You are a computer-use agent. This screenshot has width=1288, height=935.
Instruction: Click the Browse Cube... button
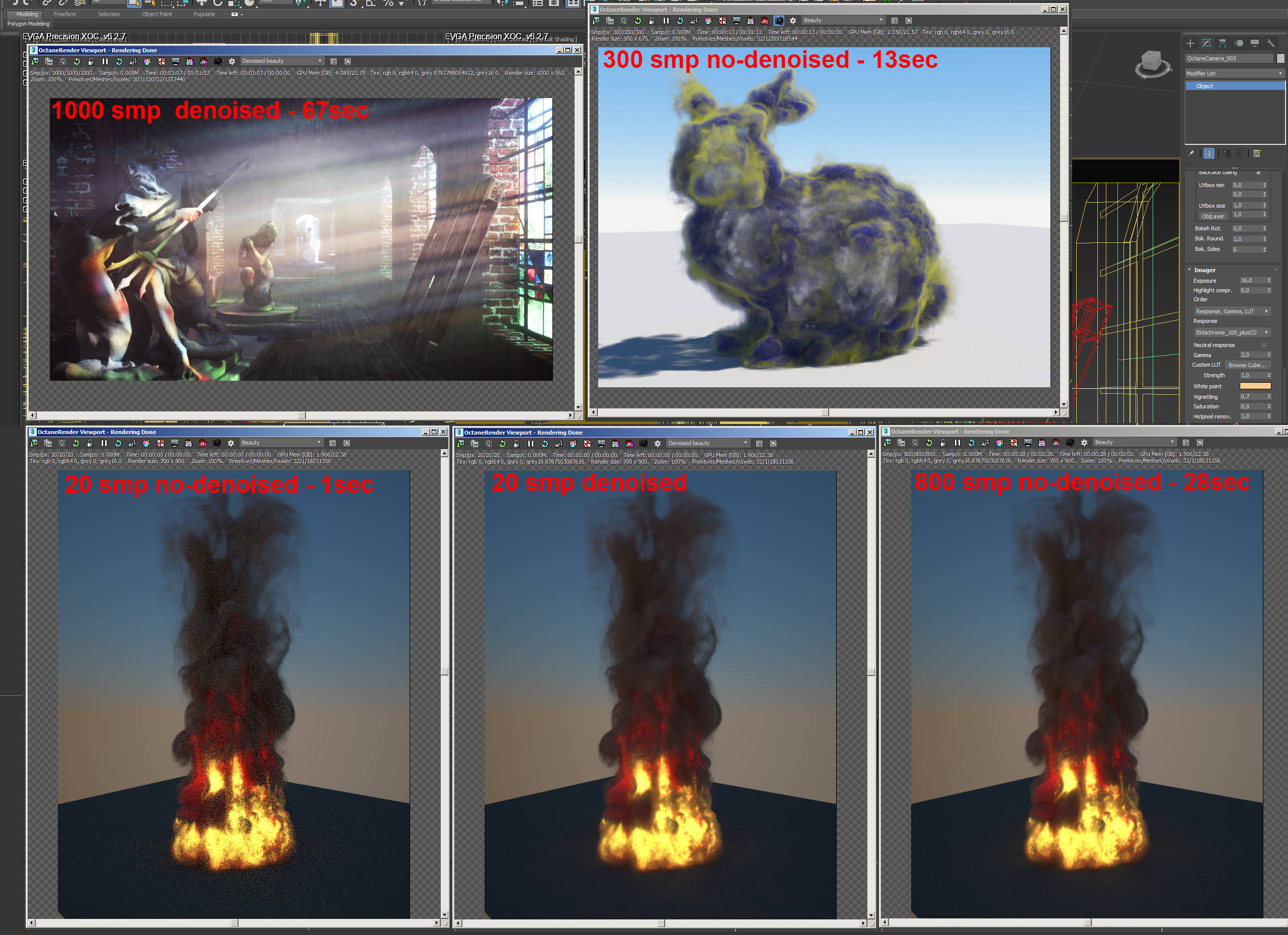click(x=1247, y=365)
